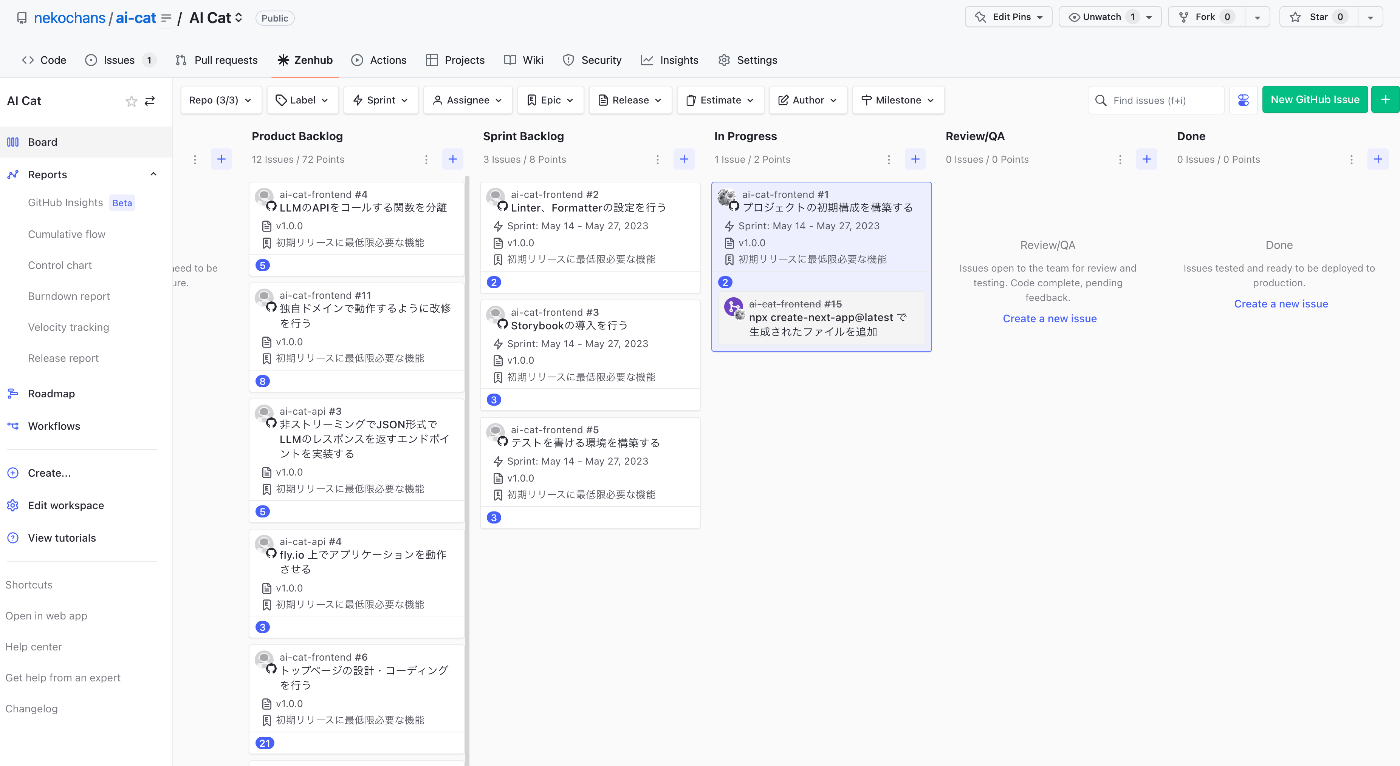Fork the ai-cat repository

1206,17
